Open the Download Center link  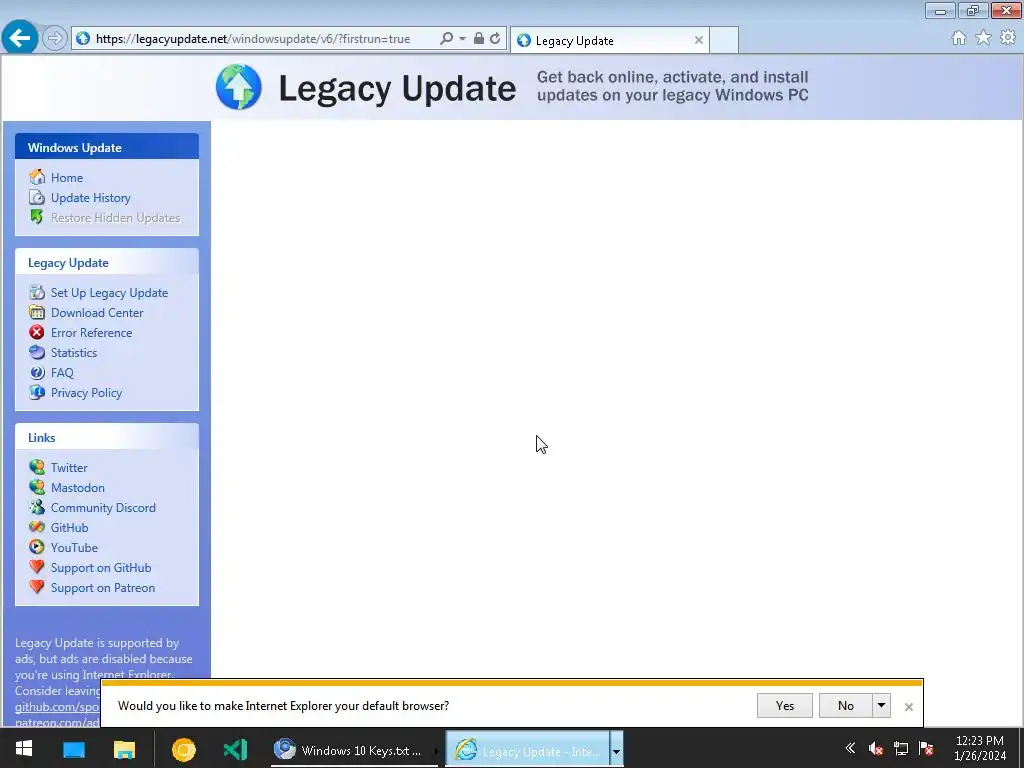97,313
